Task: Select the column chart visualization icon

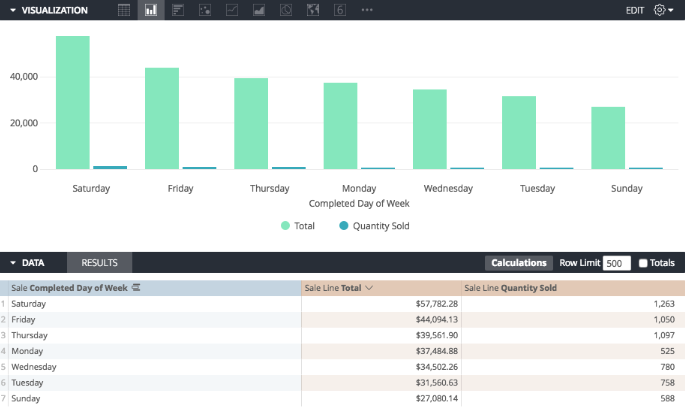Action: tap(151, 10)
